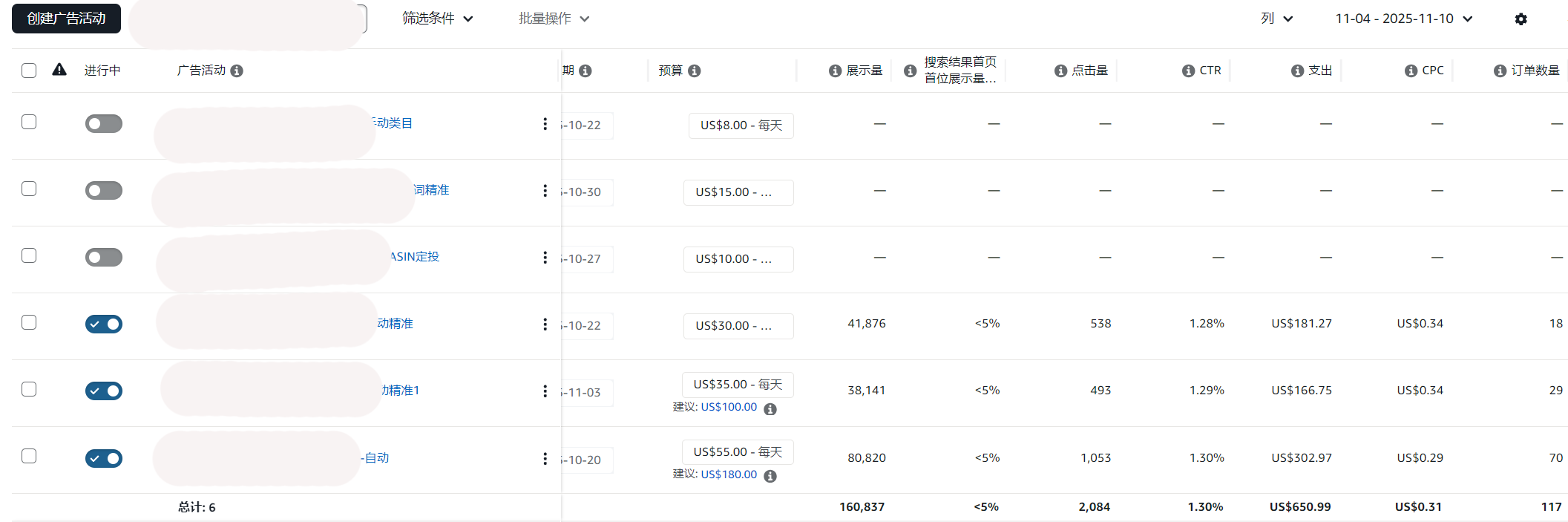Viewport: 1568px width, 522px height.
Task: Check the select-all checkbox in table header
Action: pyautogui.click(x=29, y=71)
